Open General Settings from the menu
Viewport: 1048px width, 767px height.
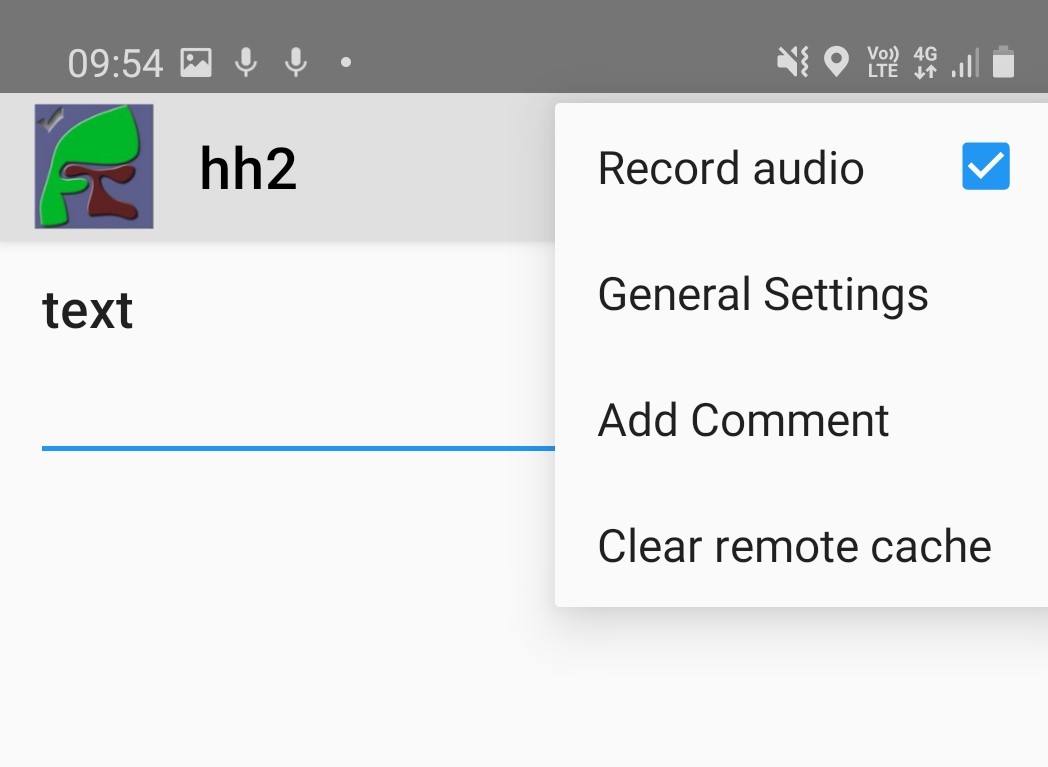(763, 294)
